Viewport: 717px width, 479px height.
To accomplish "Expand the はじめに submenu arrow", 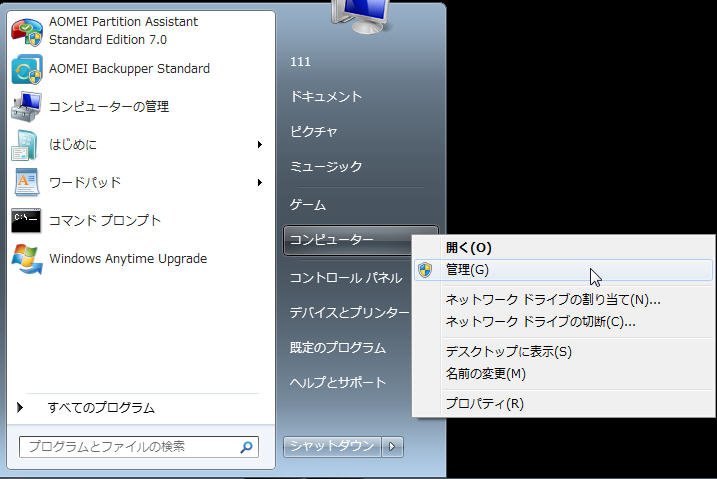I will (260, 145).
